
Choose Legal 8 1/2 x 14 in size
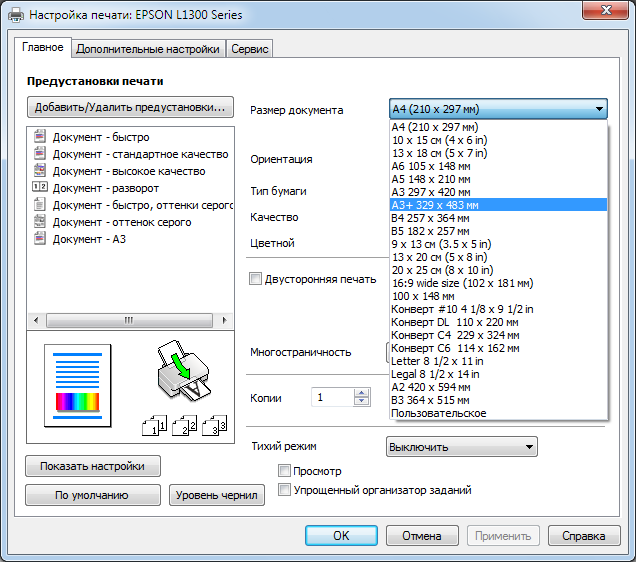coord(498,374)
